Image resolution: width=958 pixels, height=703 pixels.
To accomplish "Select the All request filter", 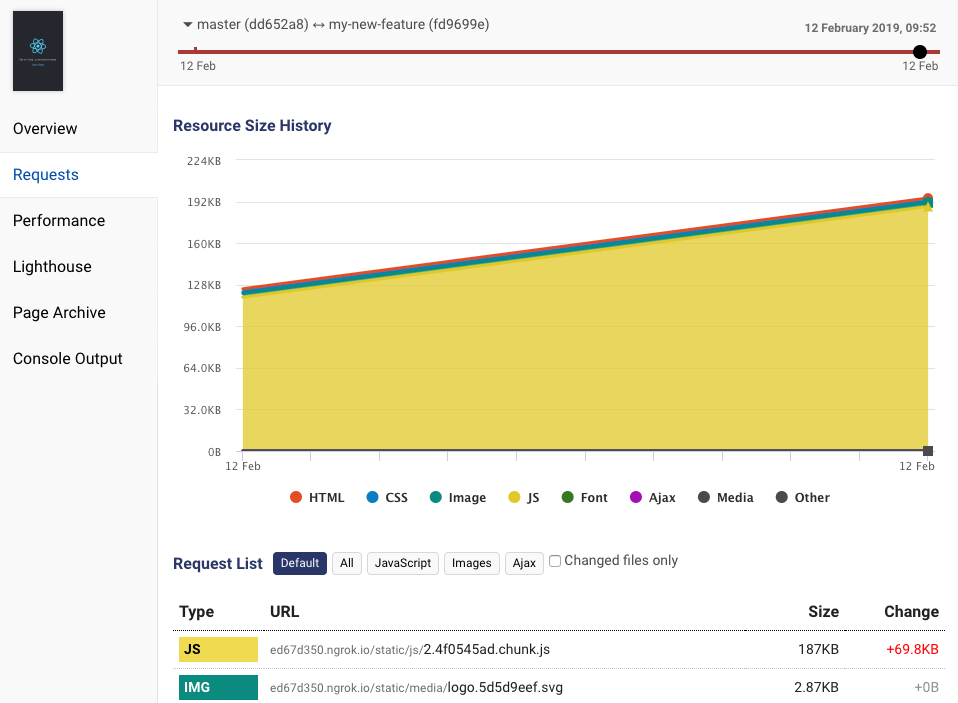I will [x=347, y=563].
